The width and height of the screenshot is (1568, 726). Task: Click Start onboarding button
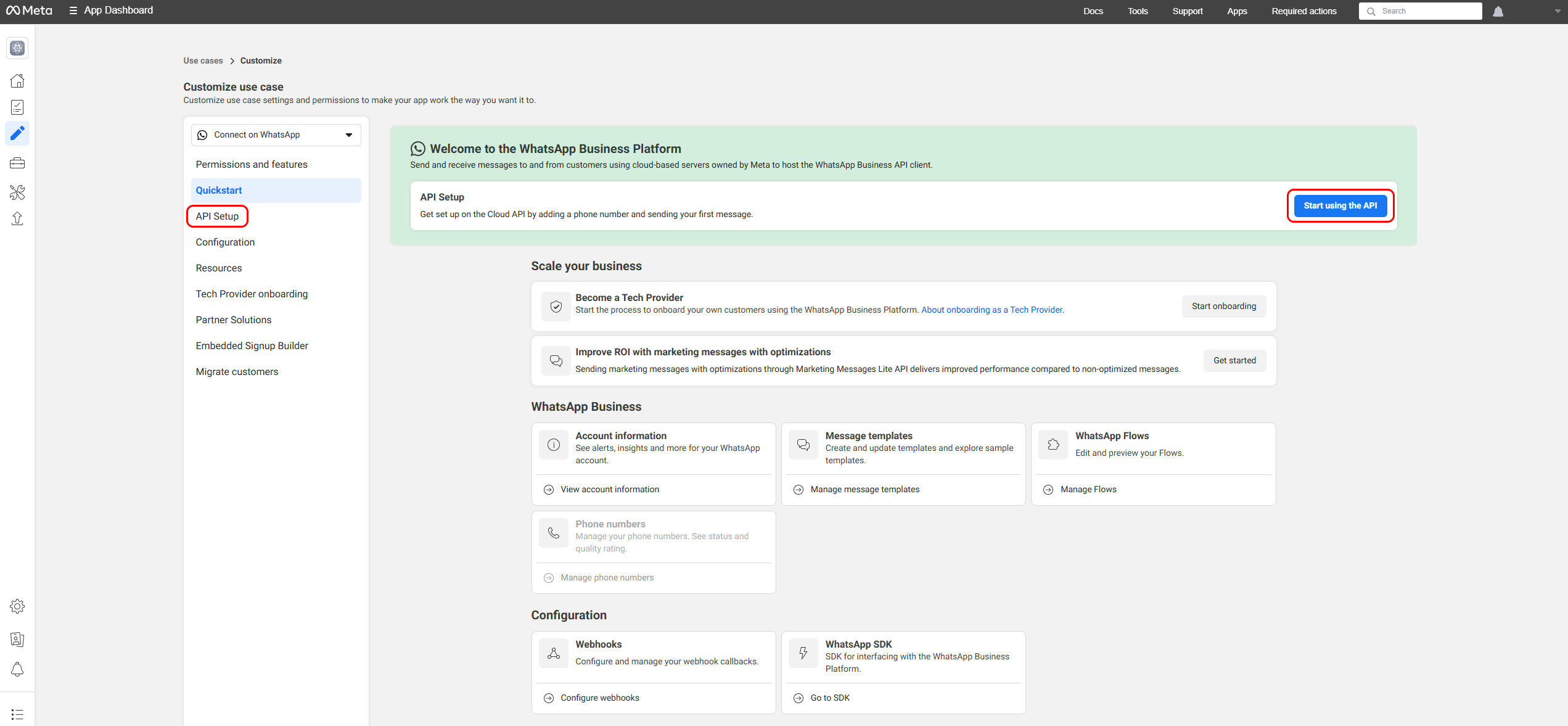coord(1223,307)
